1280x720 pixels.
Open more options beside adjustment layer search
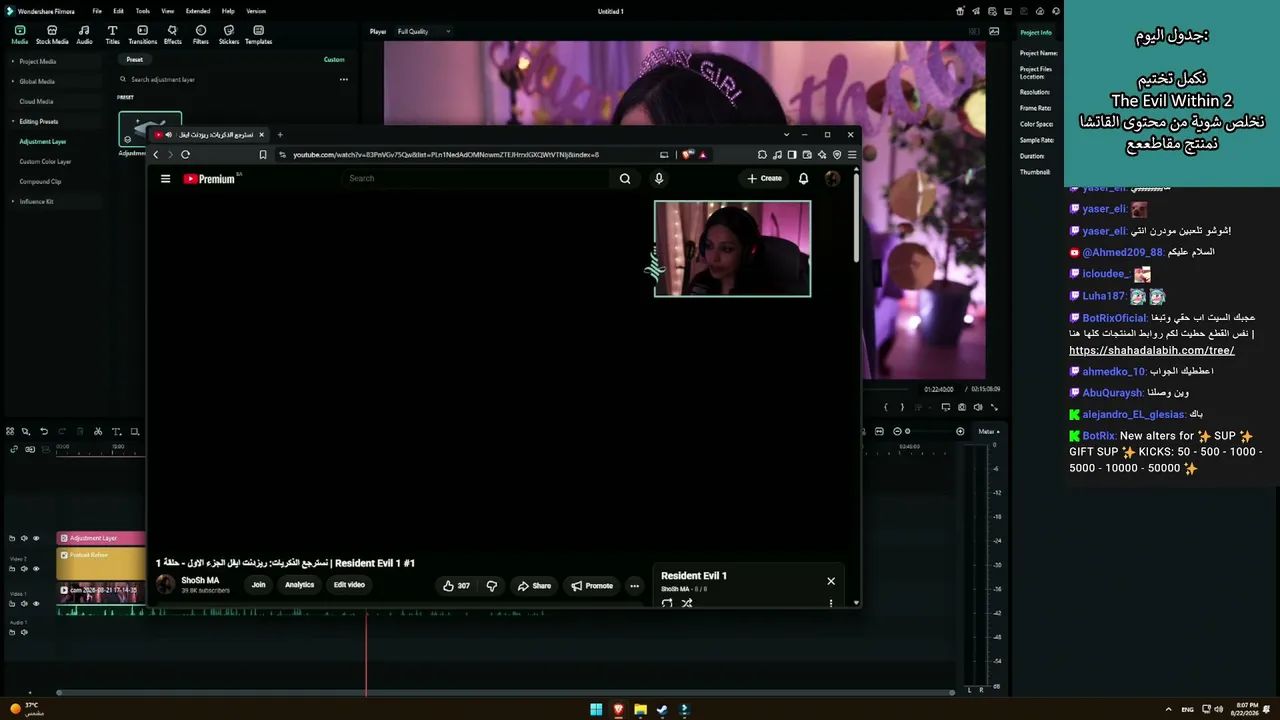tap(343, 80)
